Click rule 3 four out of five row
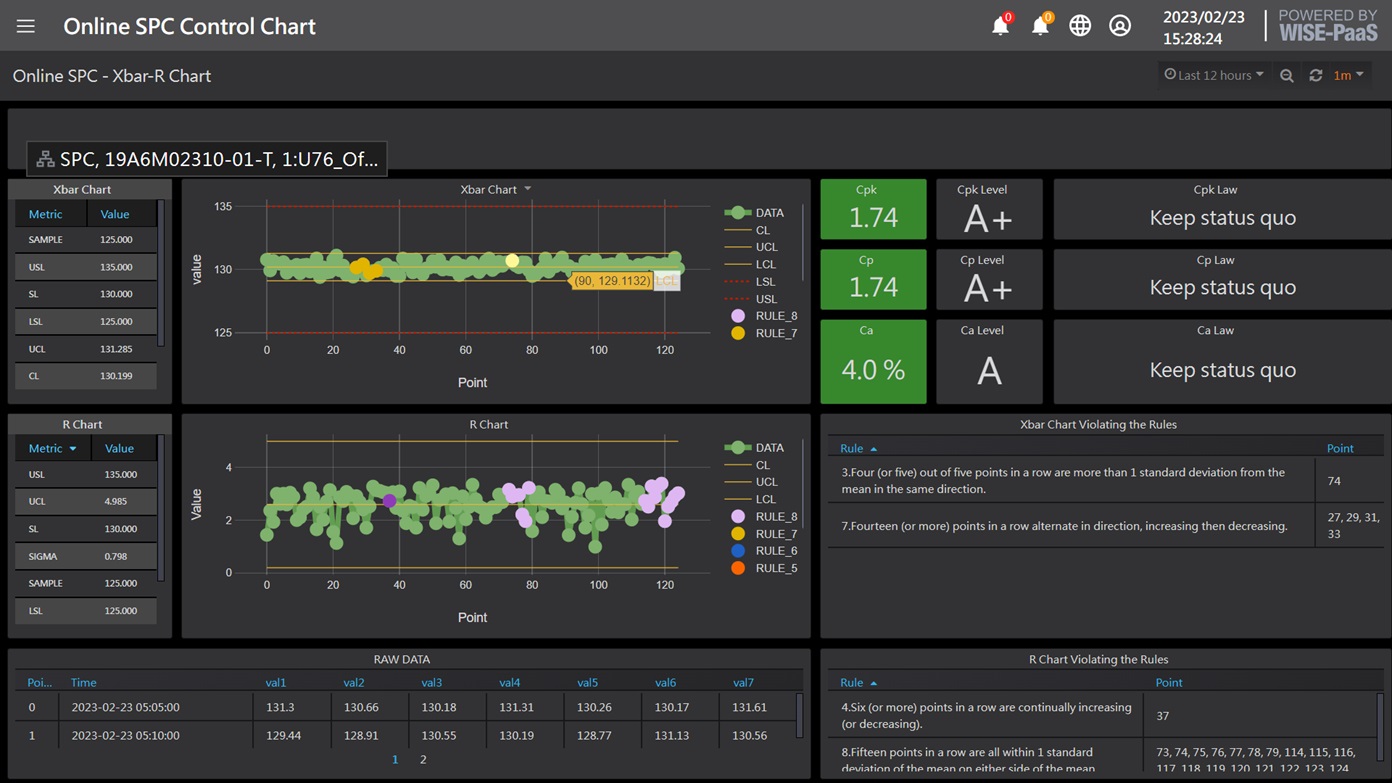The height and width of the screenshot is (783, 1392). coord(1106,481)
